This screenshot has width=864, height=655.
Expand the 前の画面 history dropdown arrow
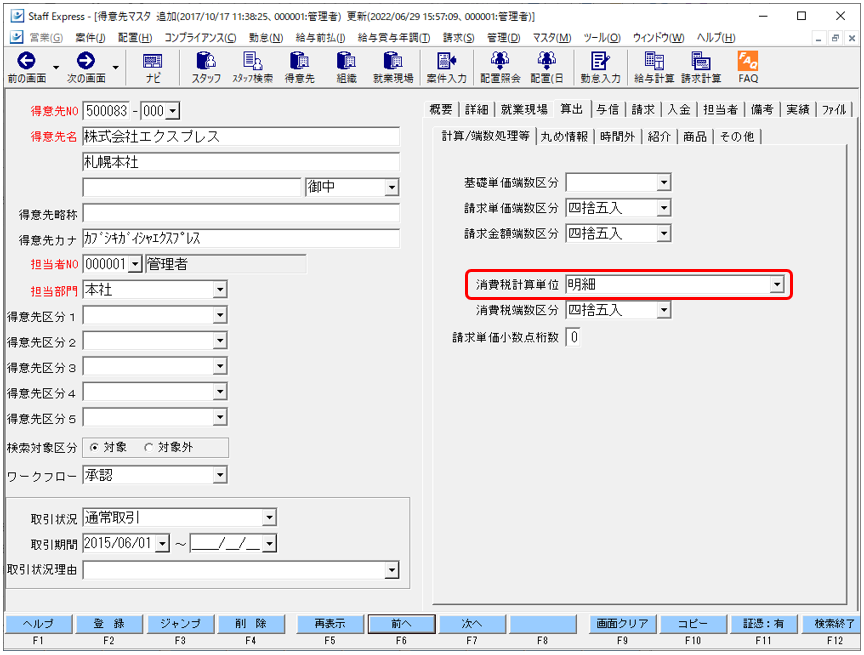(56, 68)
